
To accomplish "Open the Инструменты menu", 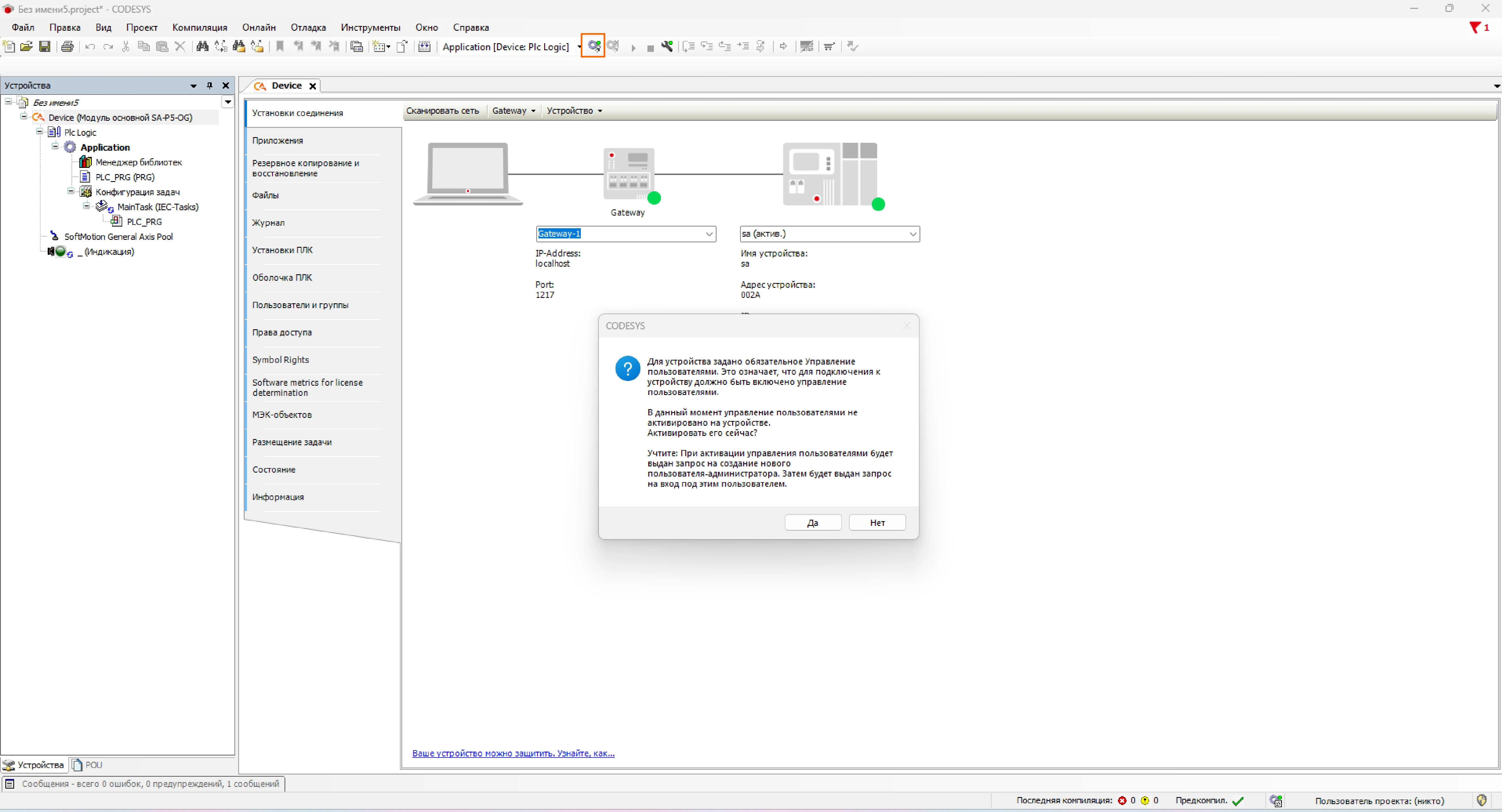I will pyautogui.click(x=371, y=27).
